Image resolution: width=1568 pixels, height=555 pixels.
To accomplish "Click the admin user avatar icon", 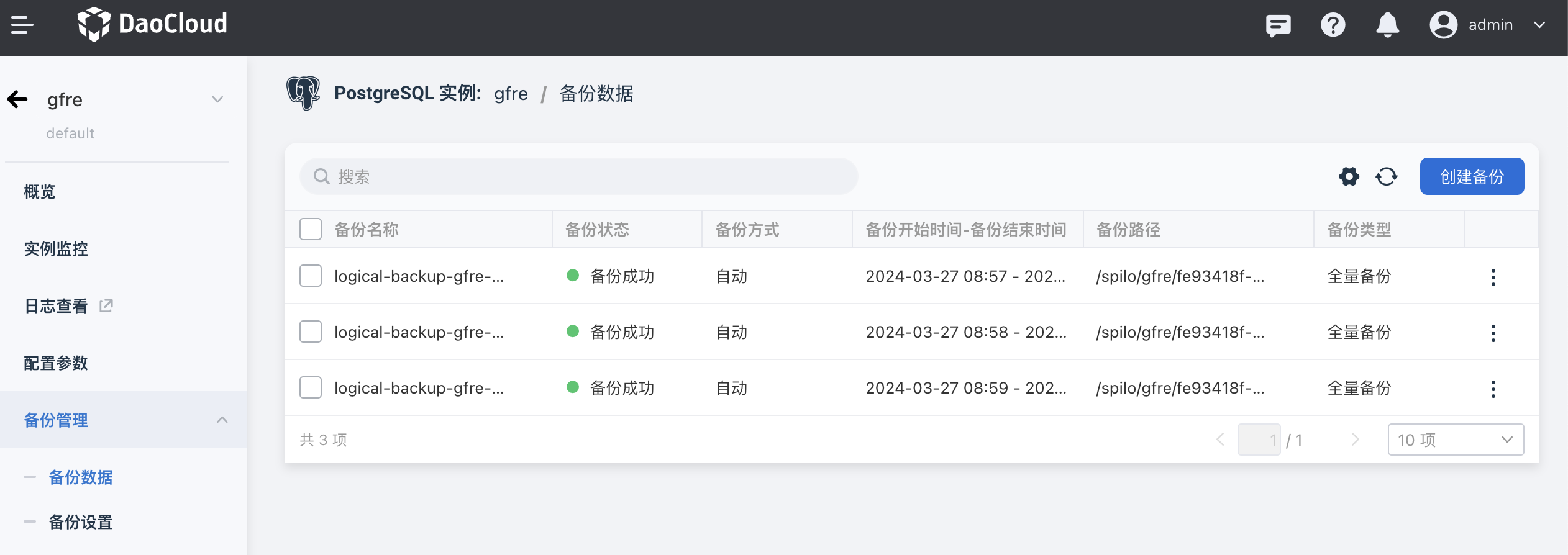I will tap(1443, 25).
